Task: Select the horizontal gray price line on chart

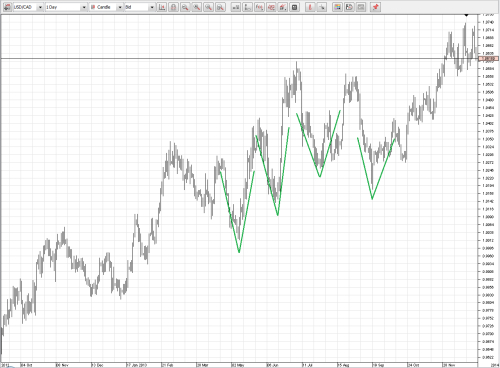Action: pos(239,59)
